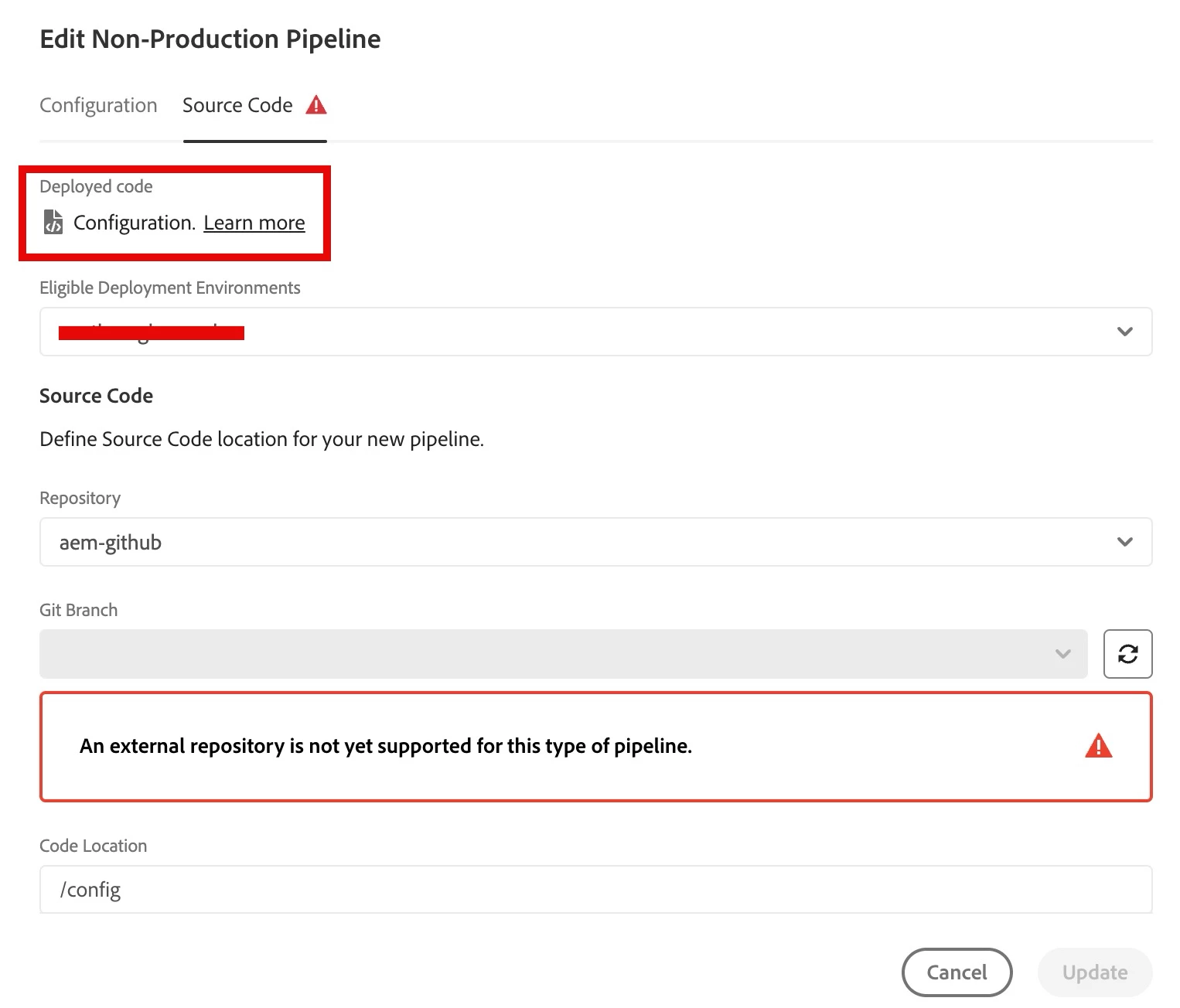Open the Git Branch dropdown
Screen dimensions: 1180x1008
pyautogui.click(x=563, y=654)
